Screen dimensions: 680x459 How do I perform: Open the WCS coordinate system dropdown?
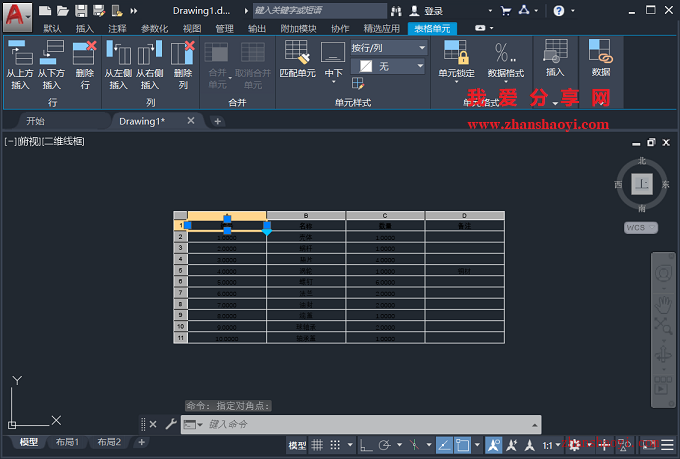[x=641, y=227]
